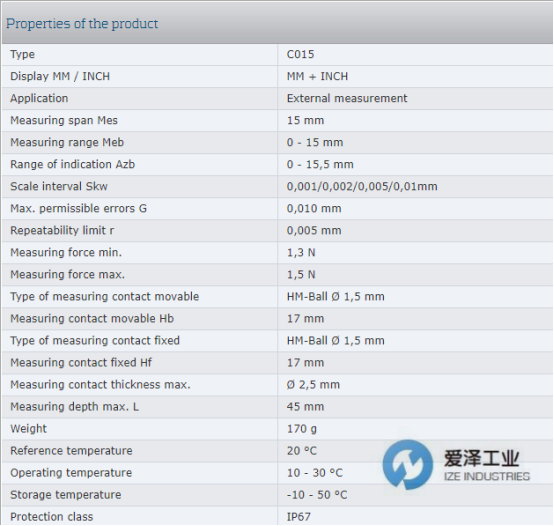The width and height of the screenshot is (554, 526).
Task: Click the 'Measuring contact fixed Hf' label
Action: (81, 362)
